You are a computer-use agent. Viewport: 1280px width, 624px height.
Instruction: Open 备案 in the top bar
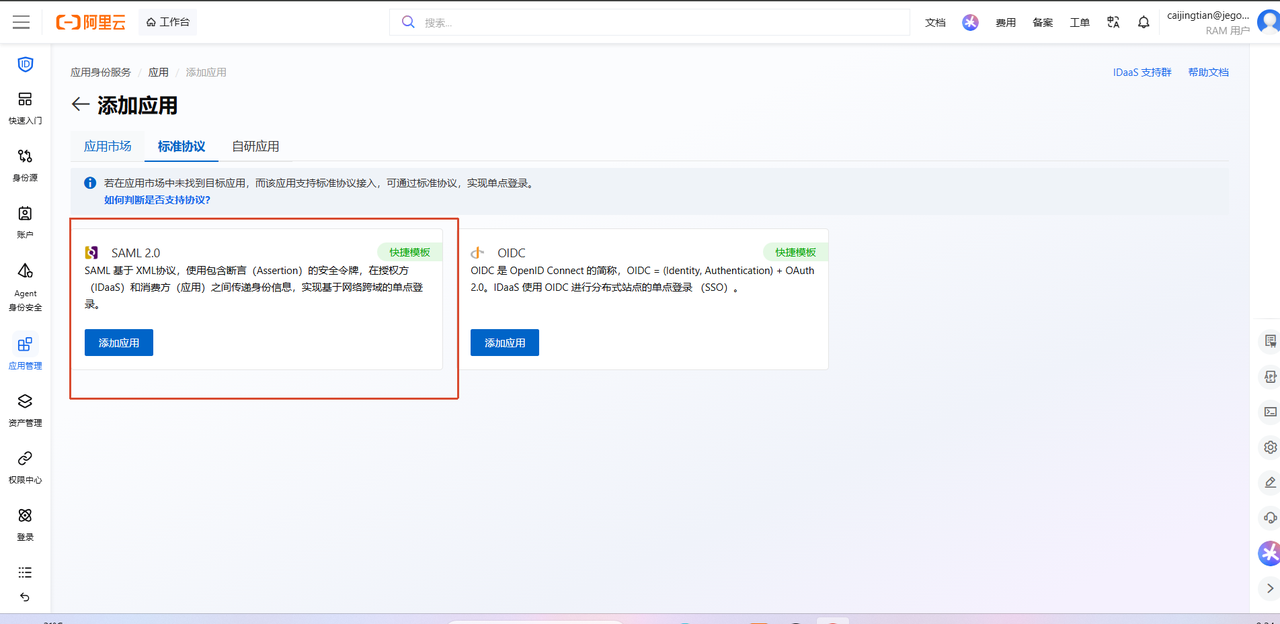point(1042,22)
